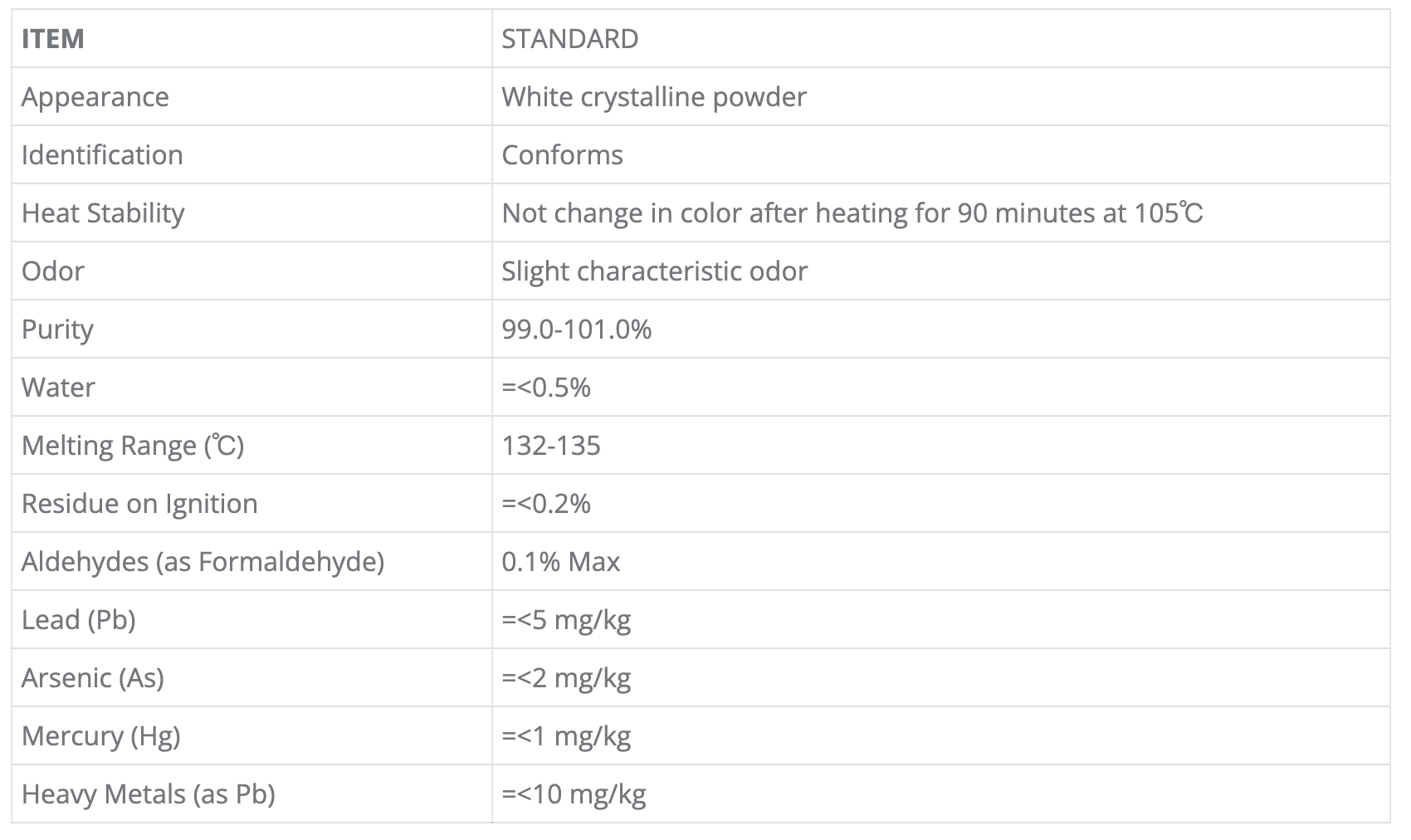Image resolution: width=1411 pixels, height=840 pixels.
Task: Select the Water row label
Action: tap(58, 388)
